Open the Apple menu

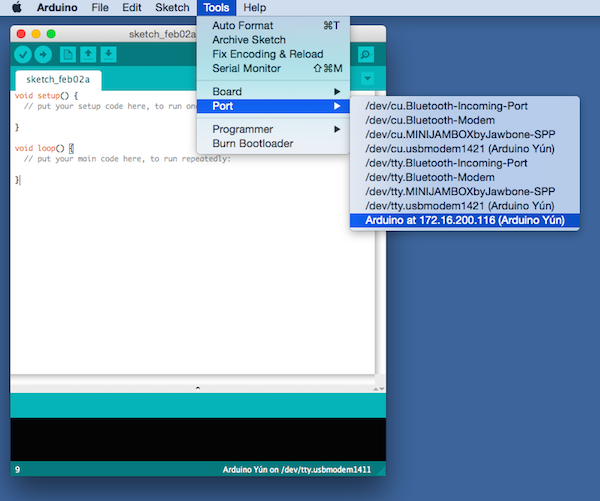coord(17,8)
